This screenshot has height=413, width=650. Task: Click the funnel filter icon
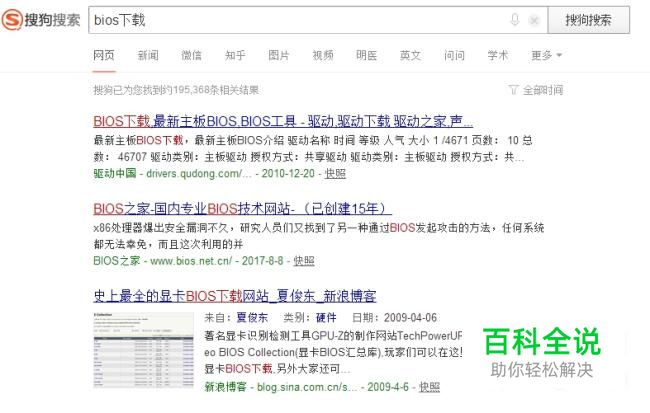[513, 90]
